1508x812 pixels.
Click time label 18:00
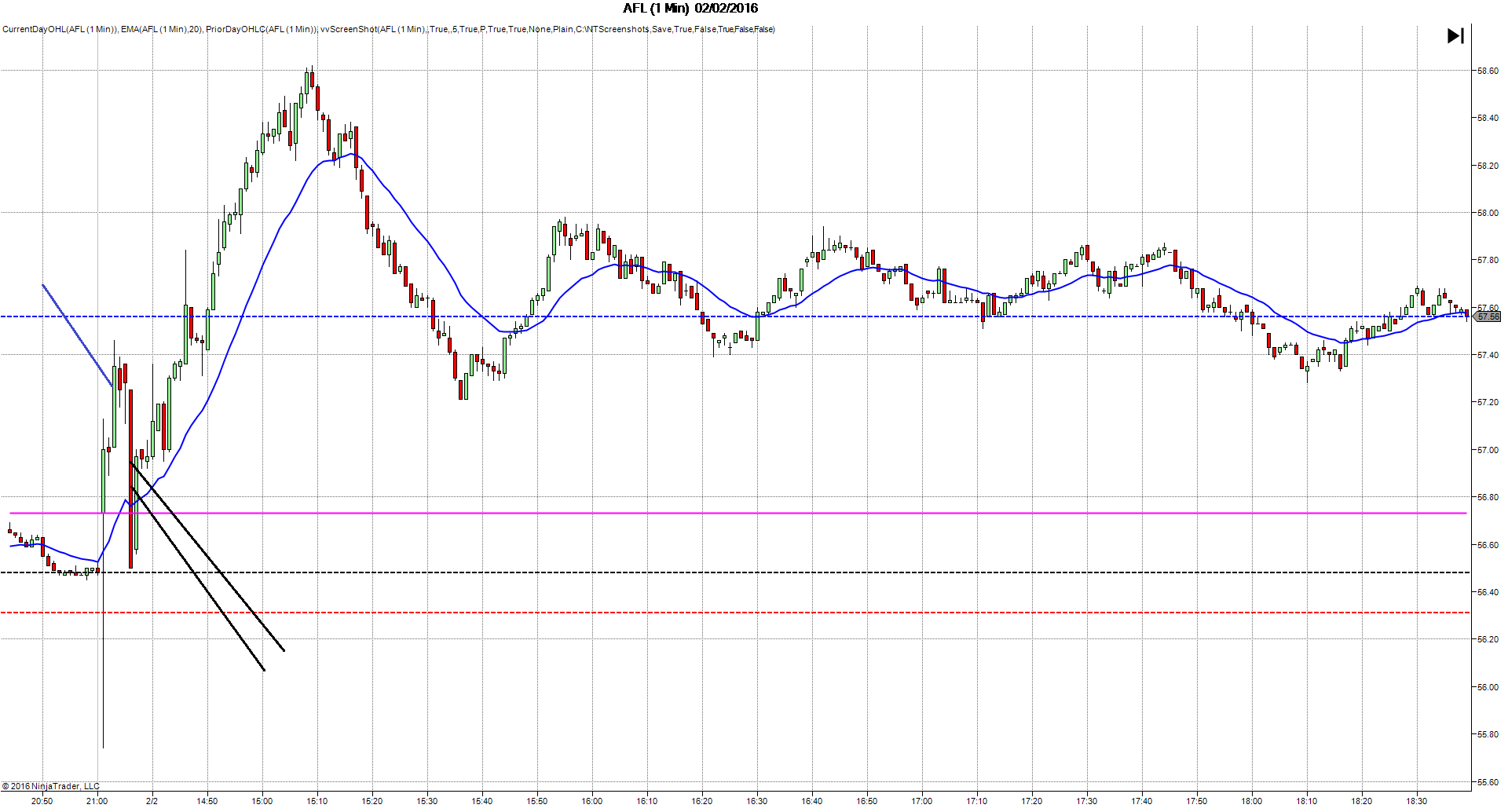(x=1252, y=801)
